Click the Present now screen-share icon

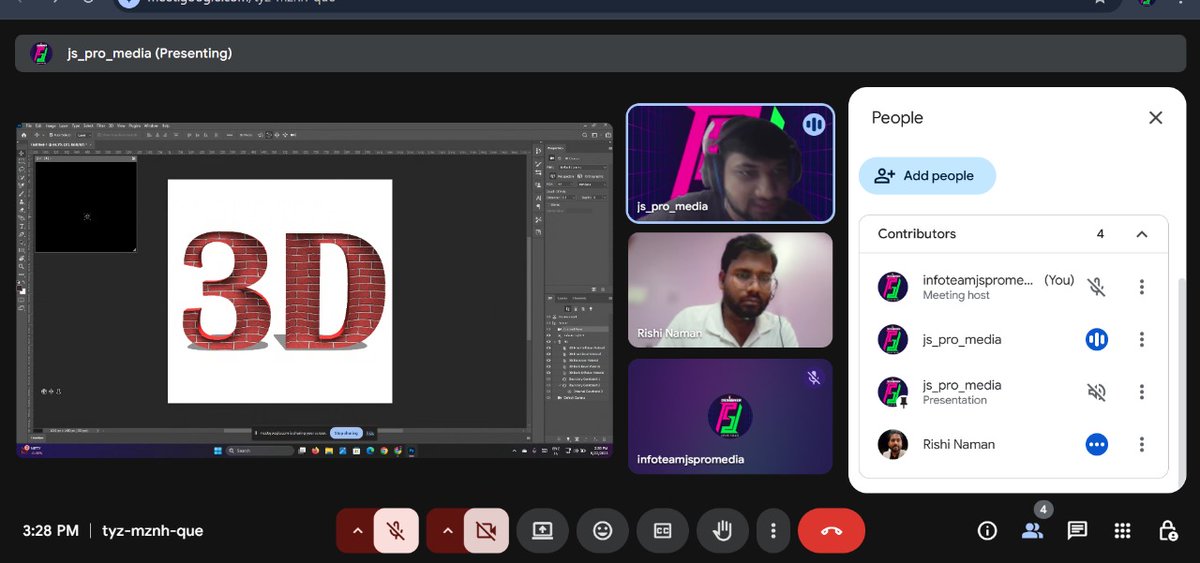click(542, 531)
